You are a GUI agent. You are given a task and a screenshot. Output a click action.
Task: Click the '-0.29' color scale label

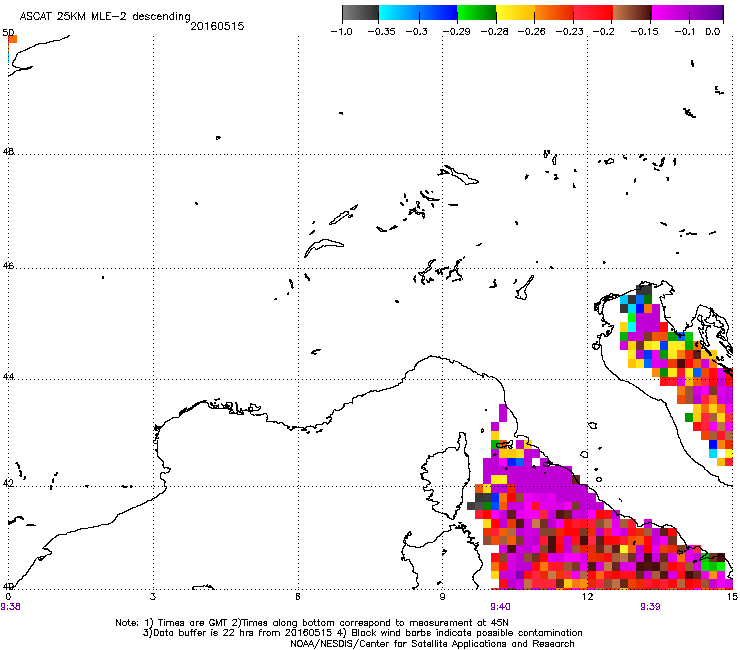(x=456, y=32)
